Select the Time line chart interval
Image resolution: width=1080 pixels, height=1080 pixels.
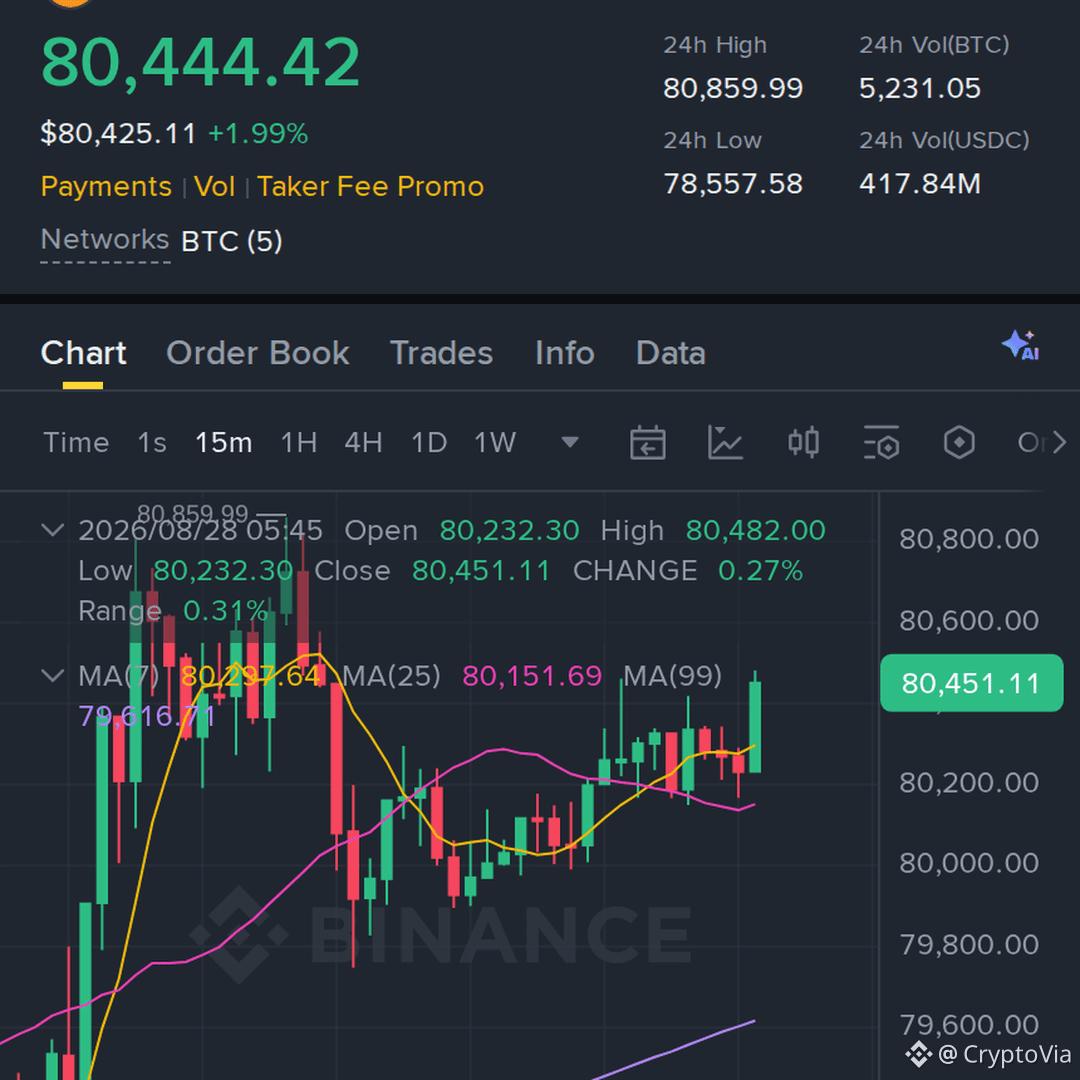[76, 442]
